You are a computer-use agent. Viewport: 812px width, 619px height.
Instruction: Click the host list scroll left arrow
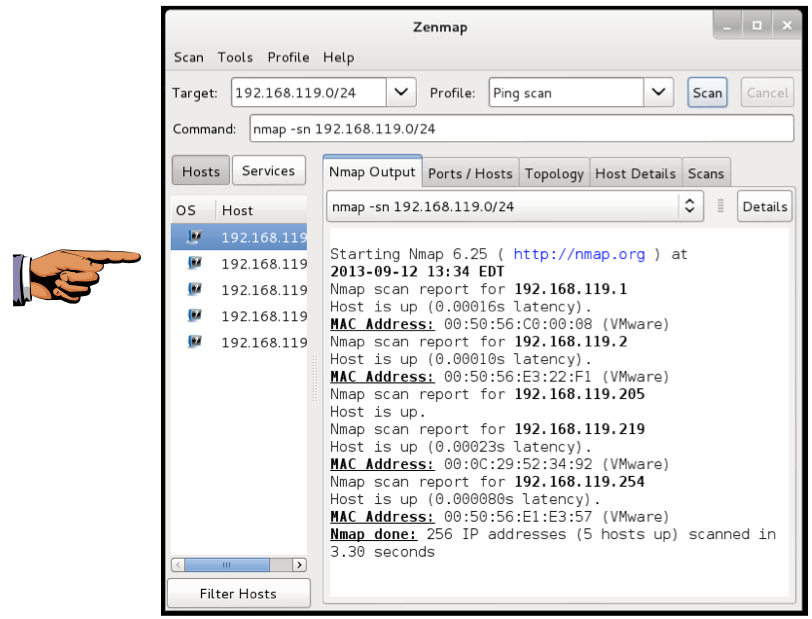click(178, 564)
